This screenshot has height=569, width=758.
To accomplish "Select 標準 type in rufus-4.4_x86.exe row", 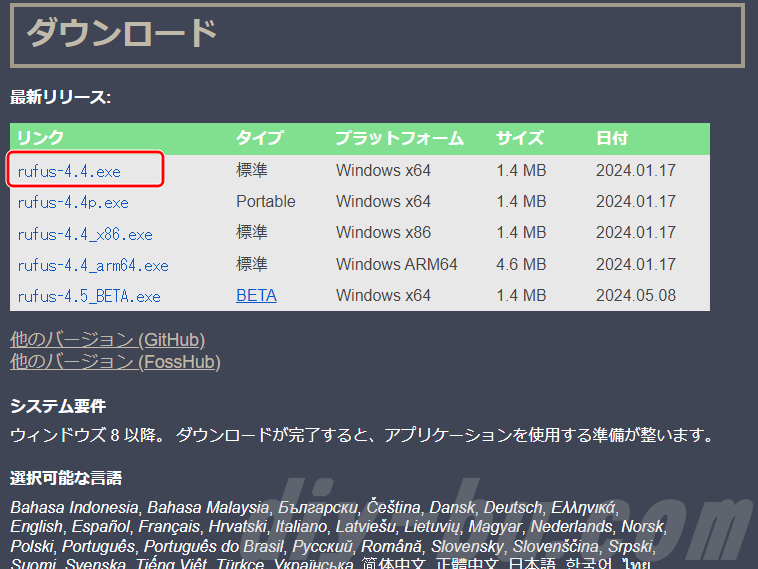I will [252, 233].
